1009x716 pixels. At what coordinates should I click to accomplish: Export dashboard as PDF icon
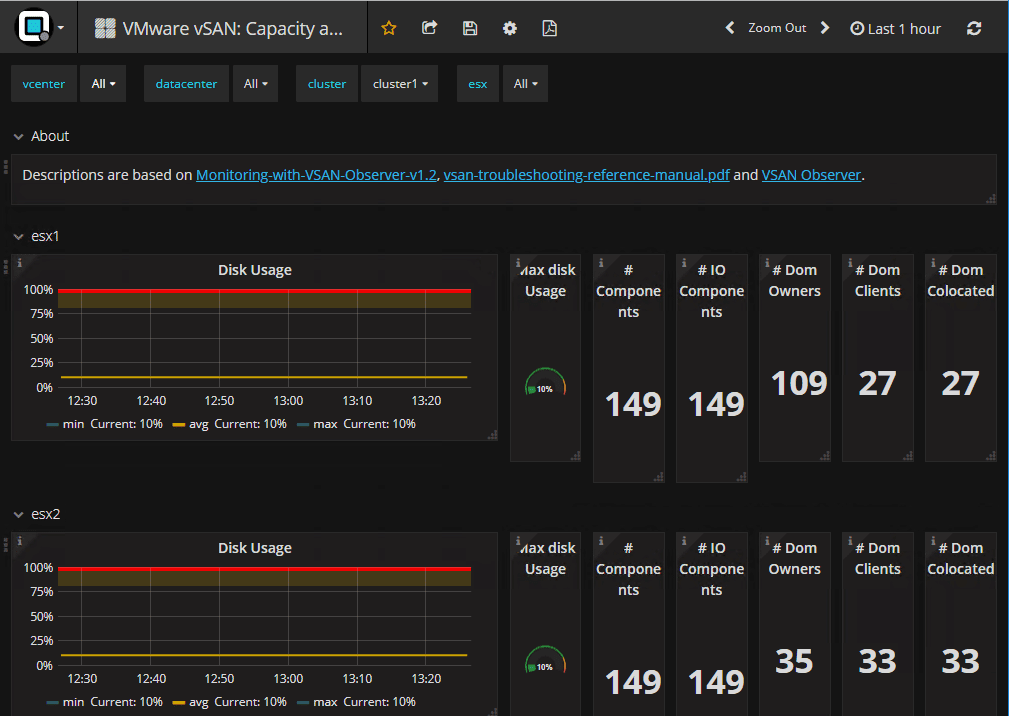[549, 28]
